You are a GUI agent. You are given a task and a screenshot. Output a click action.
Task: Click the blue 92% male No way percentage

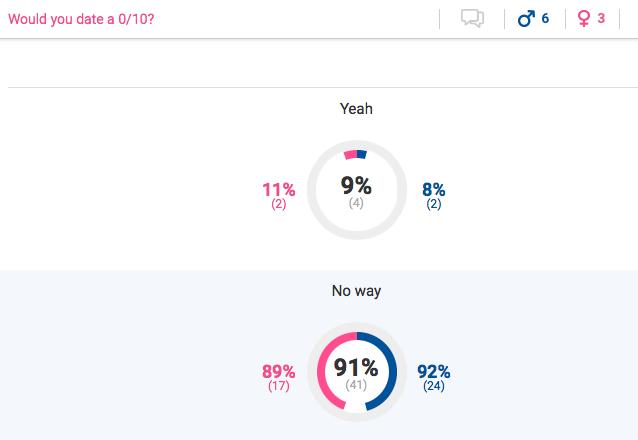[434, 372]
